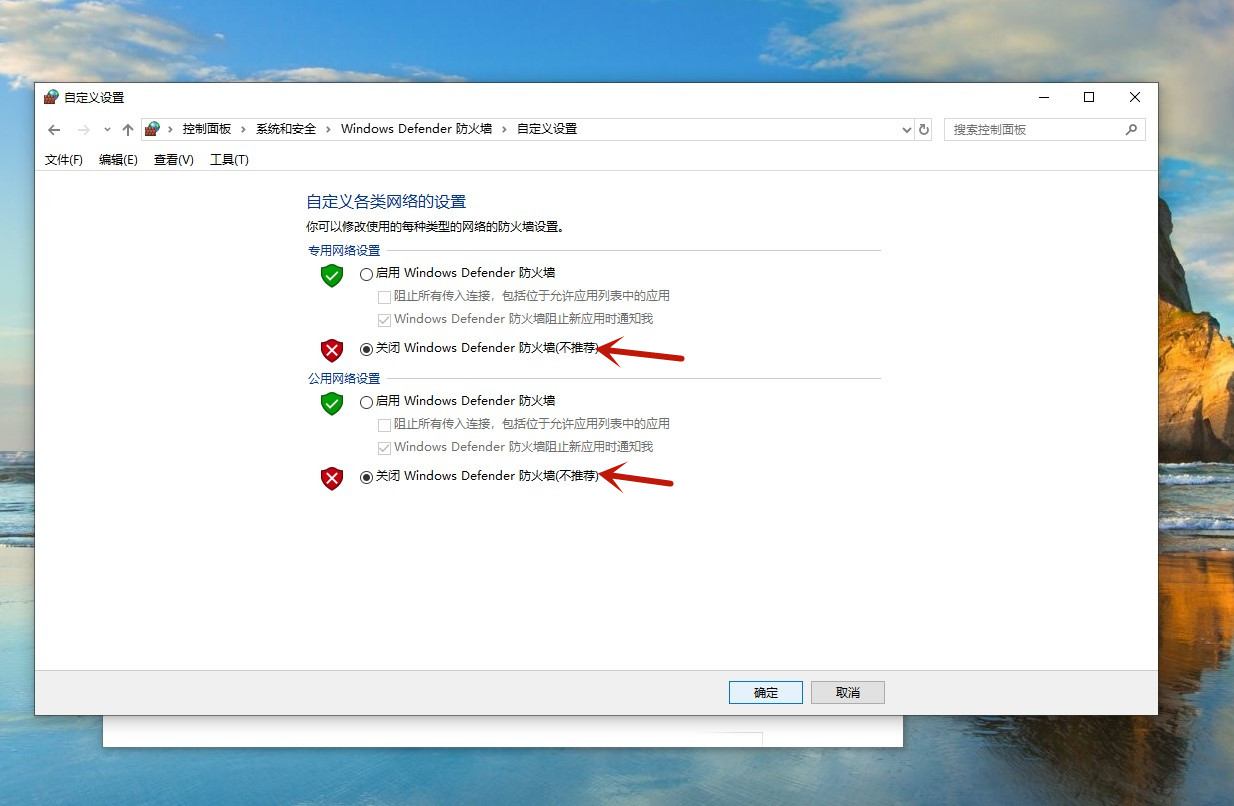Toggle 阻止所有传入连接 checkbox under 公用网络设置
This screenshot has height=806, width=1234.
384,425
